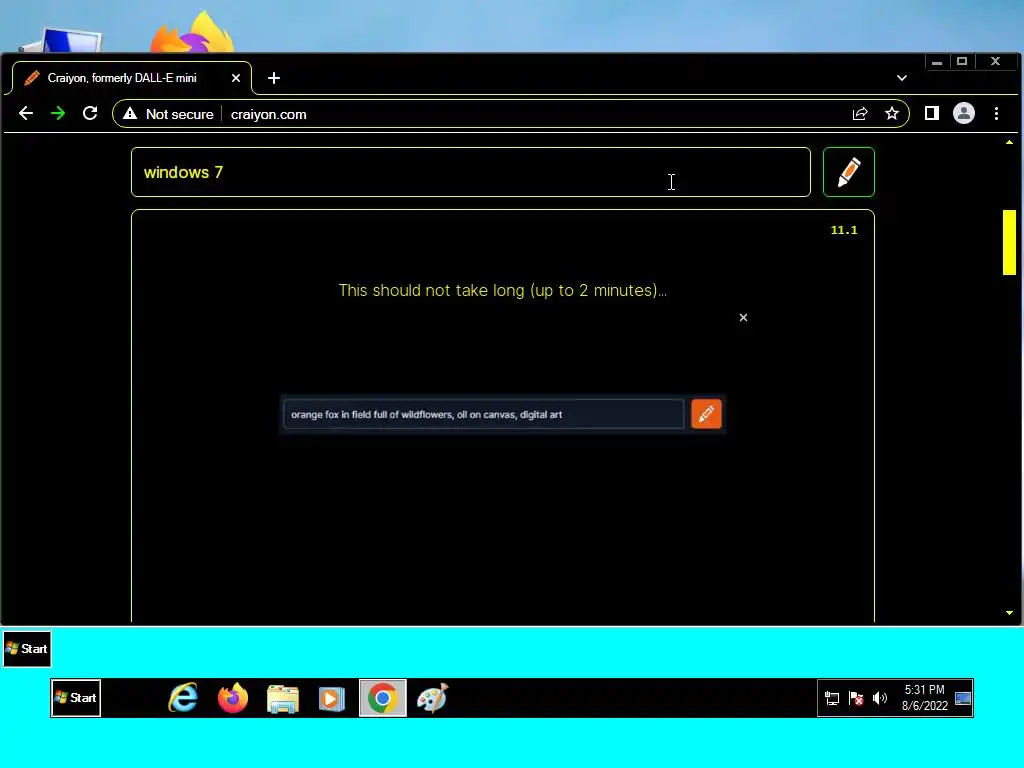Maximize the Chrome window

tap(962, 61)
